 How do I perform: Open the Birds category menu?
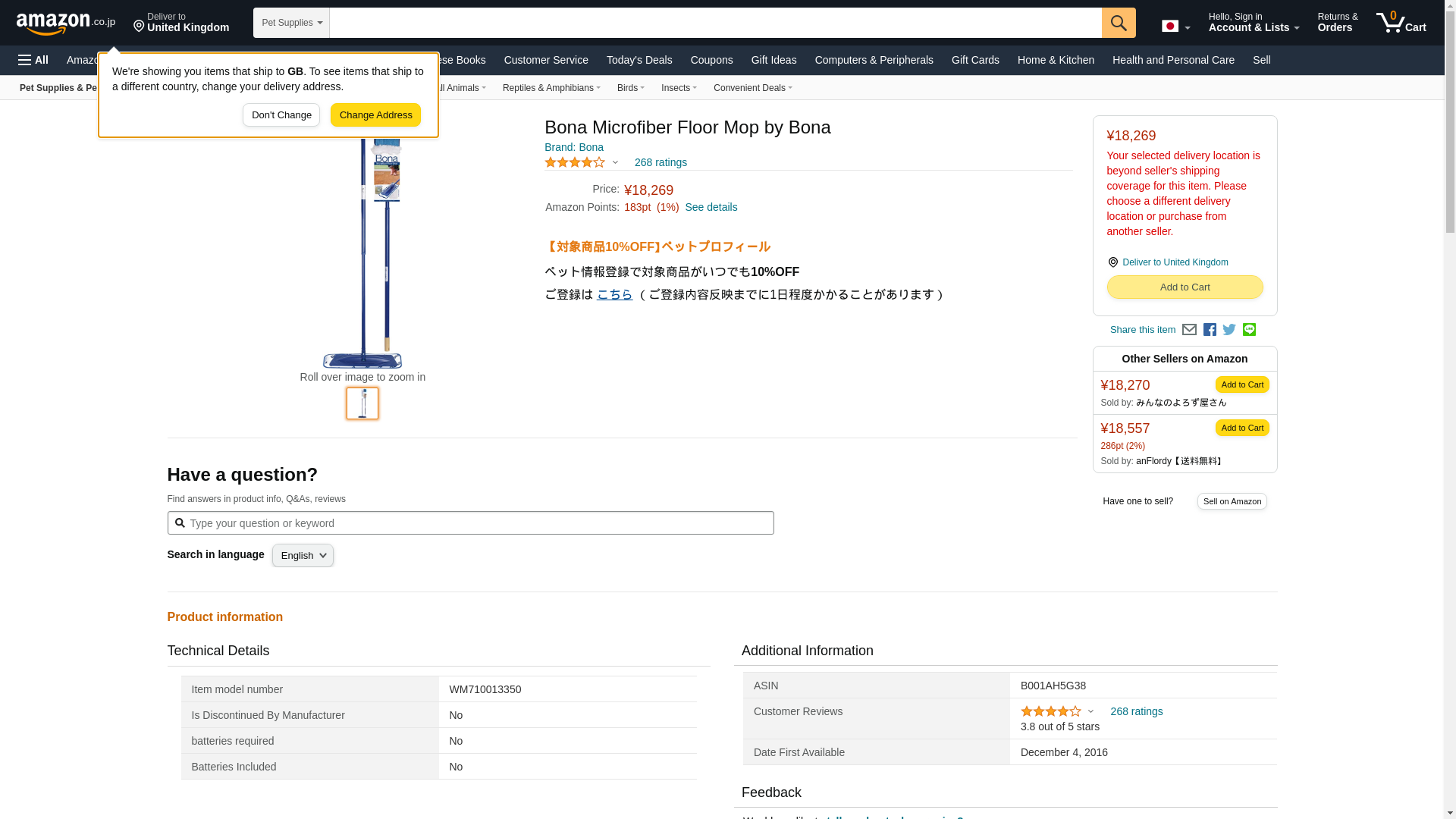tap(630, 88)
